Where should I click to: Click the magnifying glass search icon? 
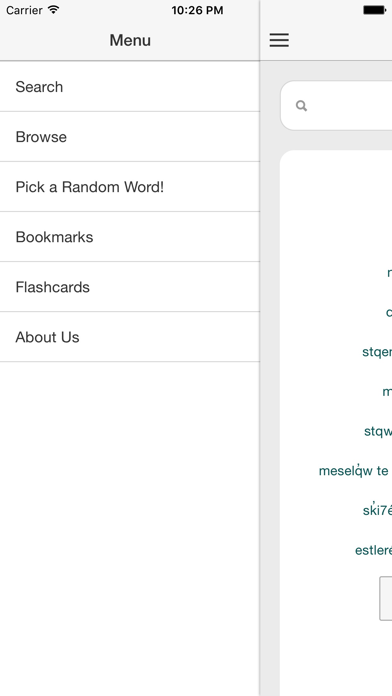click(x=301, y=106)
